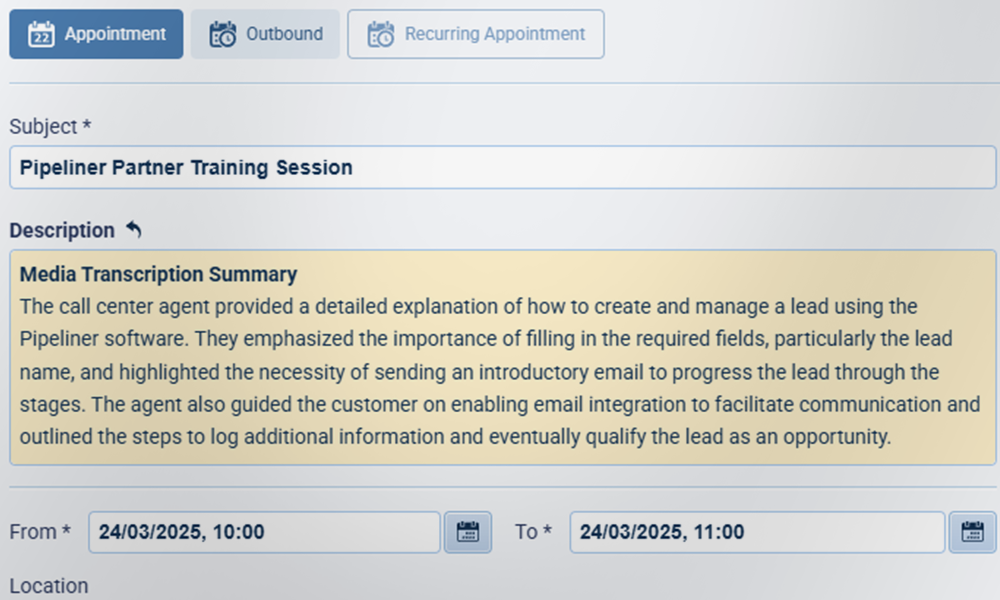Click the Location field label
This screenshot has width=1000, height=600.
tap(48, 586)
